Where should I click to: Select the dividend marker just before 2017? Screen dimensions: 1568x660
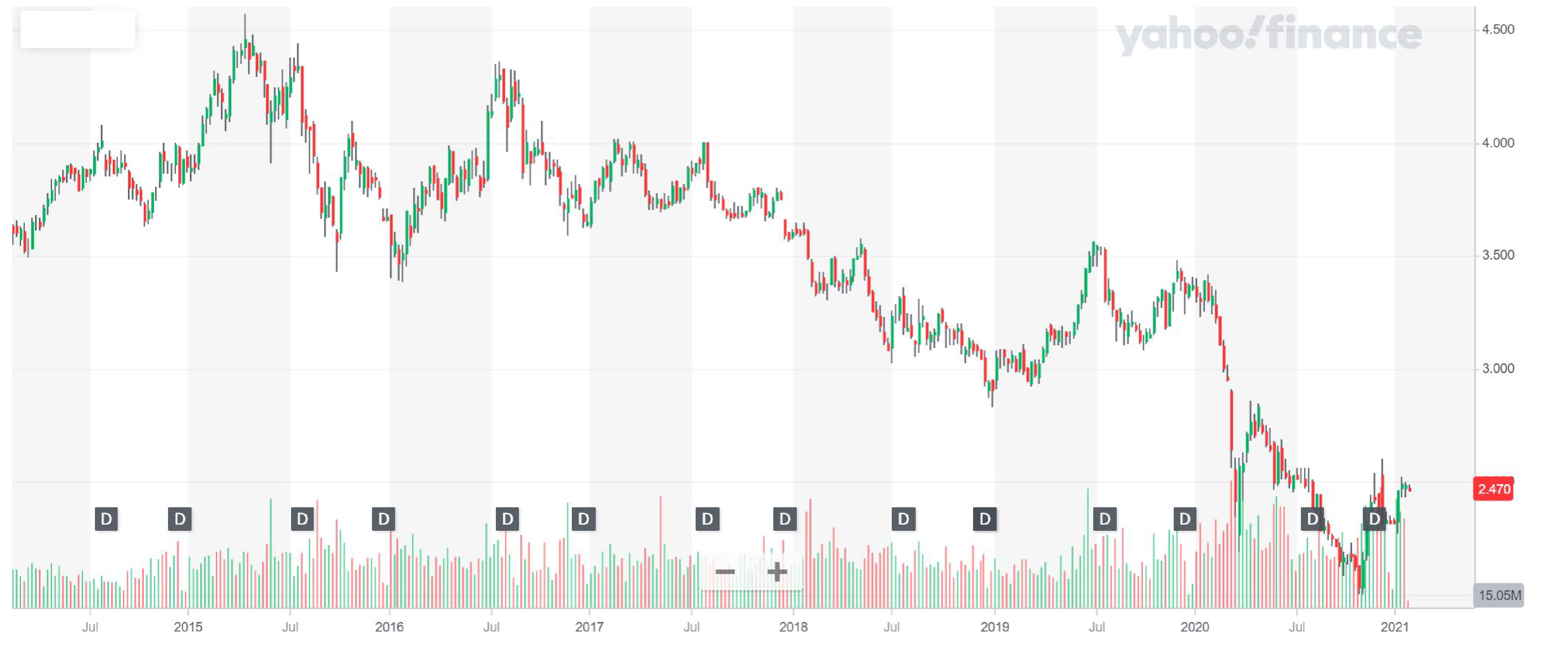[x=583, y=519]
